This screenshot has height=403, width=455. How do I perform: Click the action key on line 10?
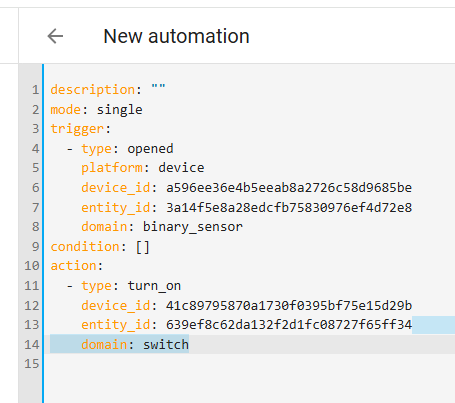point(73,266)
